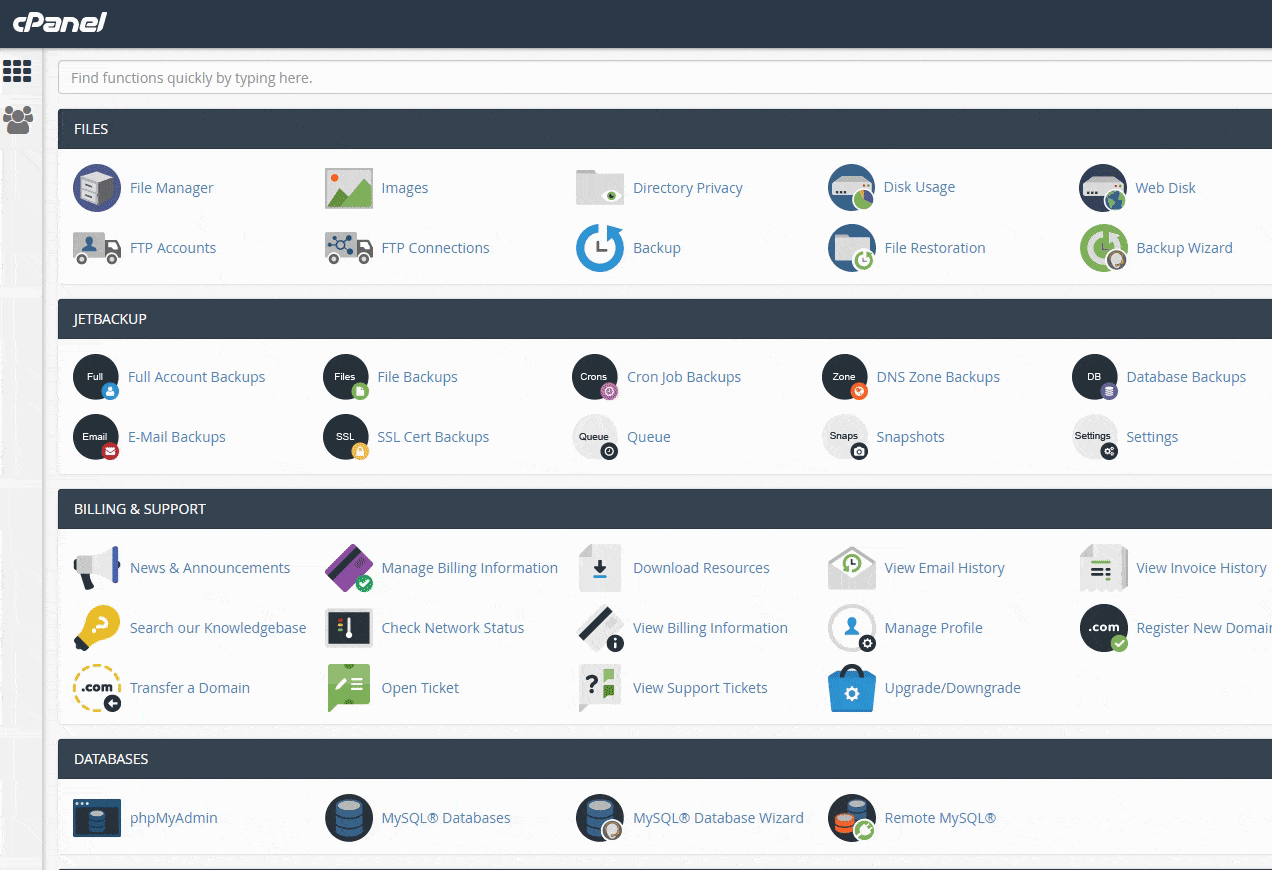
Task: Select the DNS Zone Backups icon
Action: (x=845, y=377)
